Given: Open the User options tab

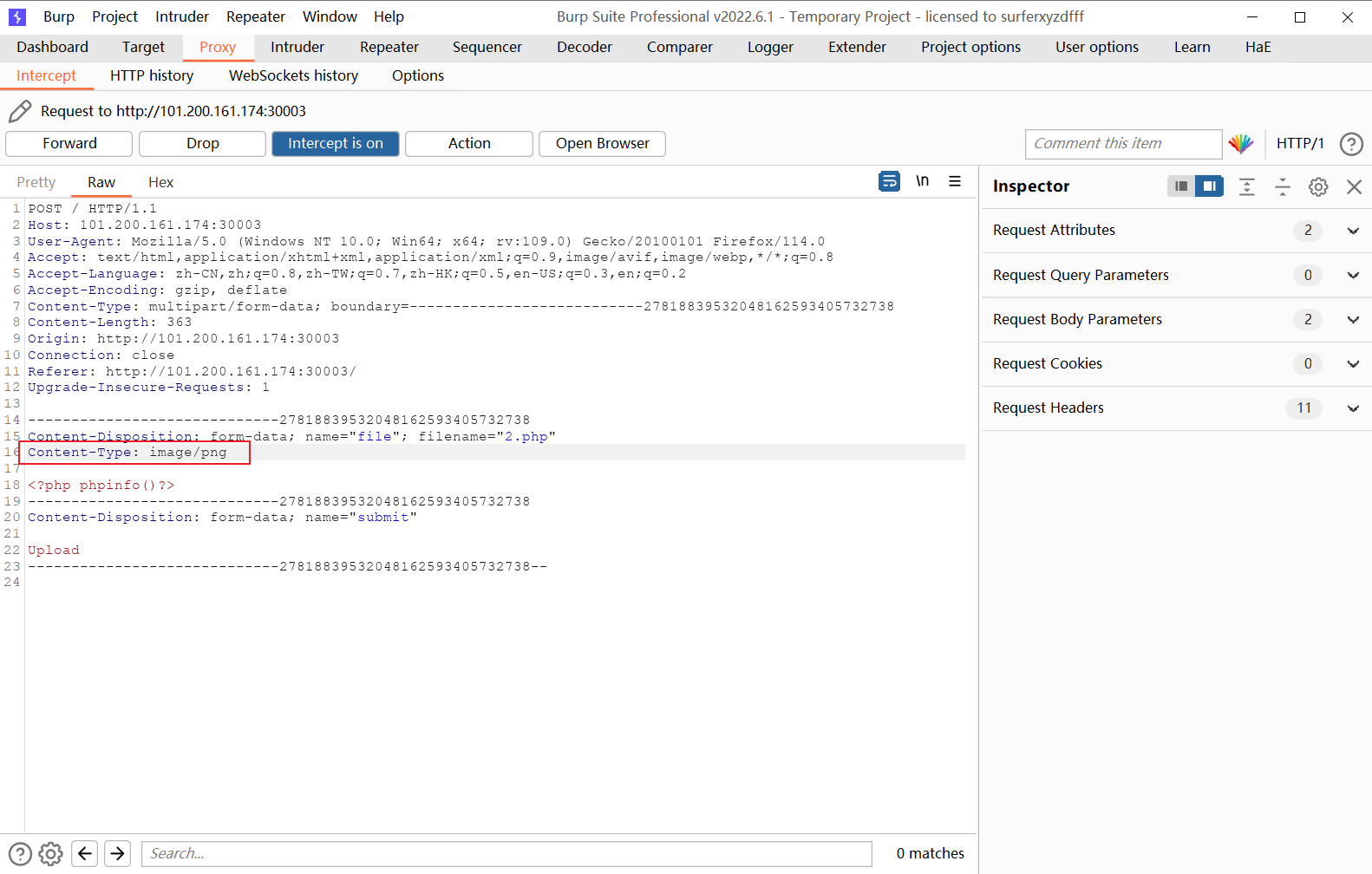Looking at the screenshot, I should click(x=1097, y=47).
